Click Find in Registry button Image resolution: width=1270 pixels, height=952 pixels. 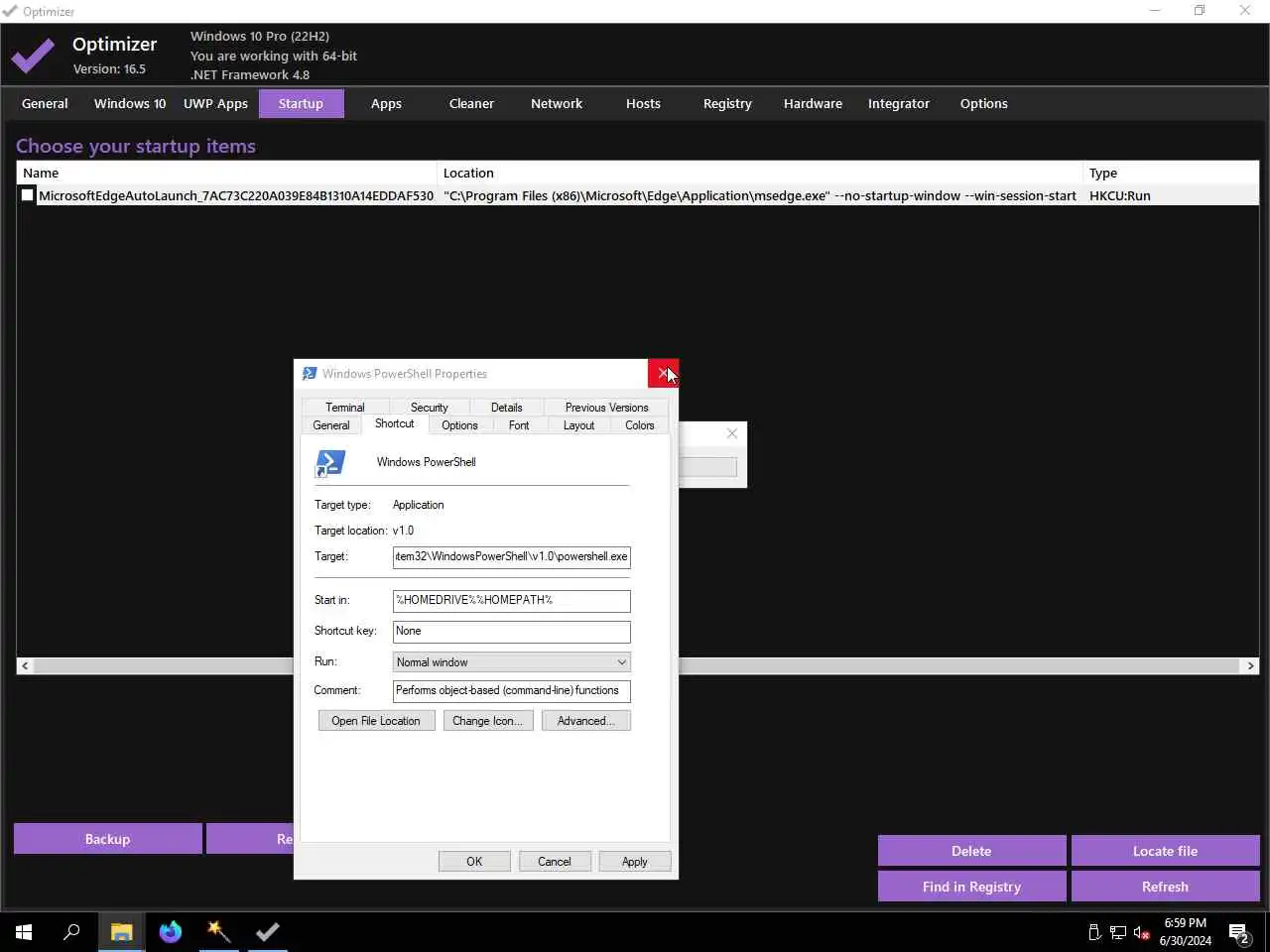[x=971, y=887]
